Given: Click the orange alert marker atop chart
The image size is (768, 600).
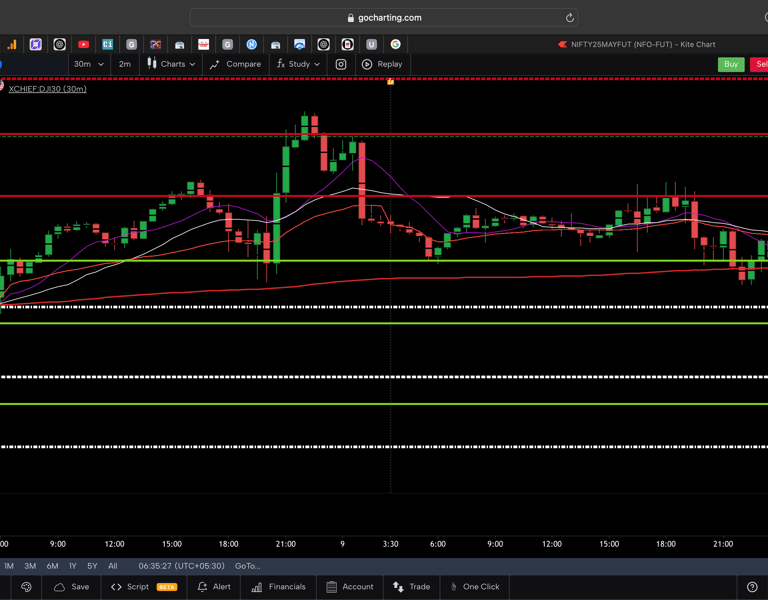Looking at the screenshot, I should coord(390,82).
